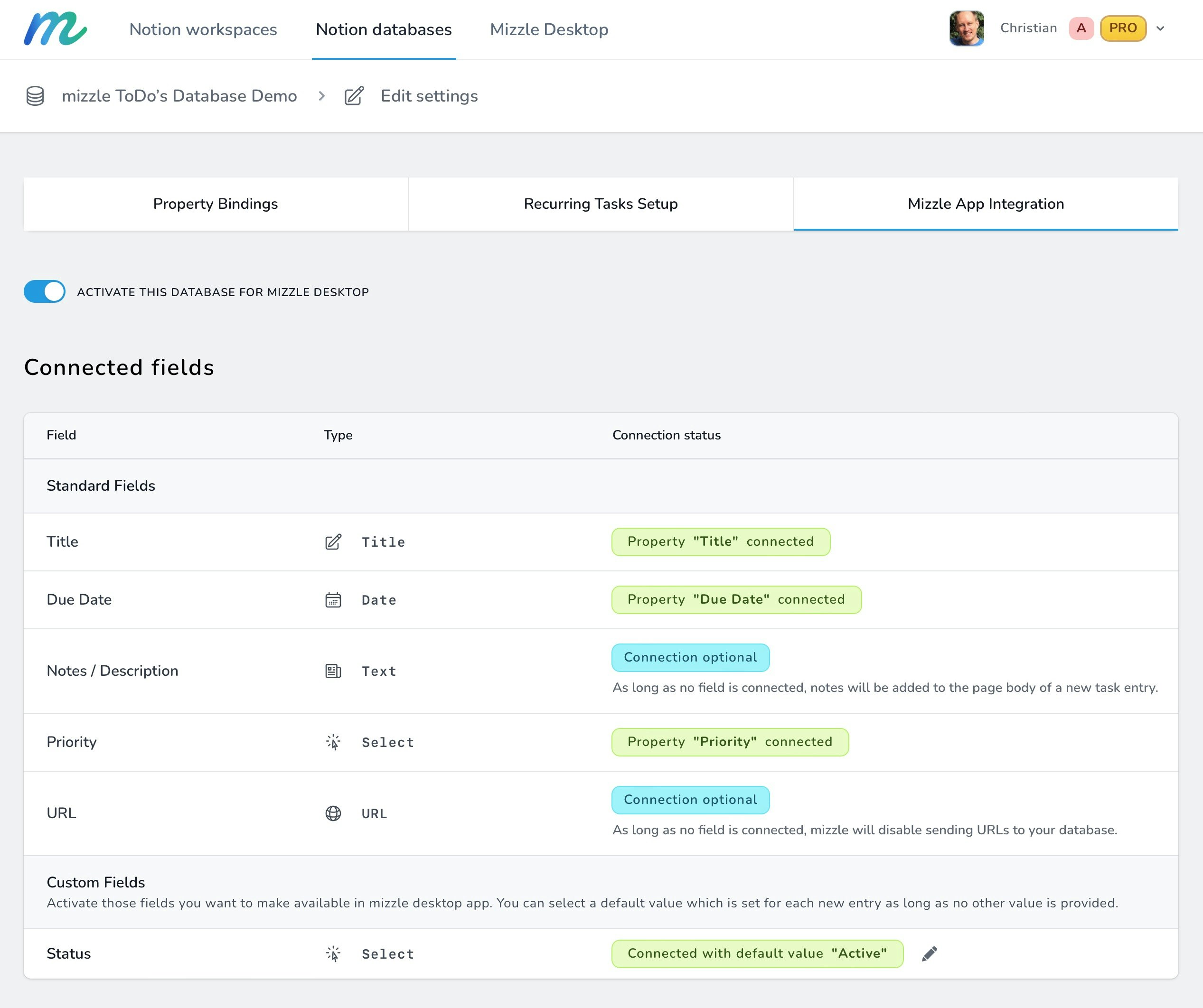Click Property "Title" connected badge

point(721,542)
